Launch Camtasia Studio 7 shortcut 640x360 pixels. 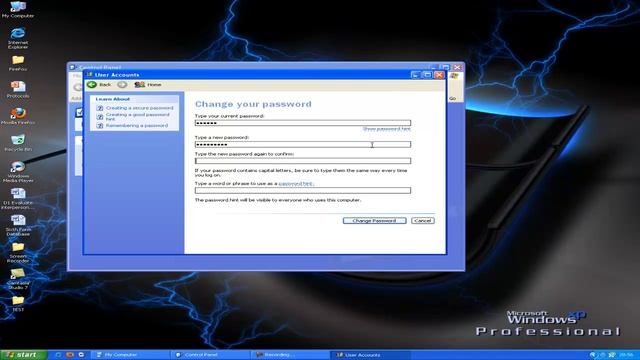point(18,279)
